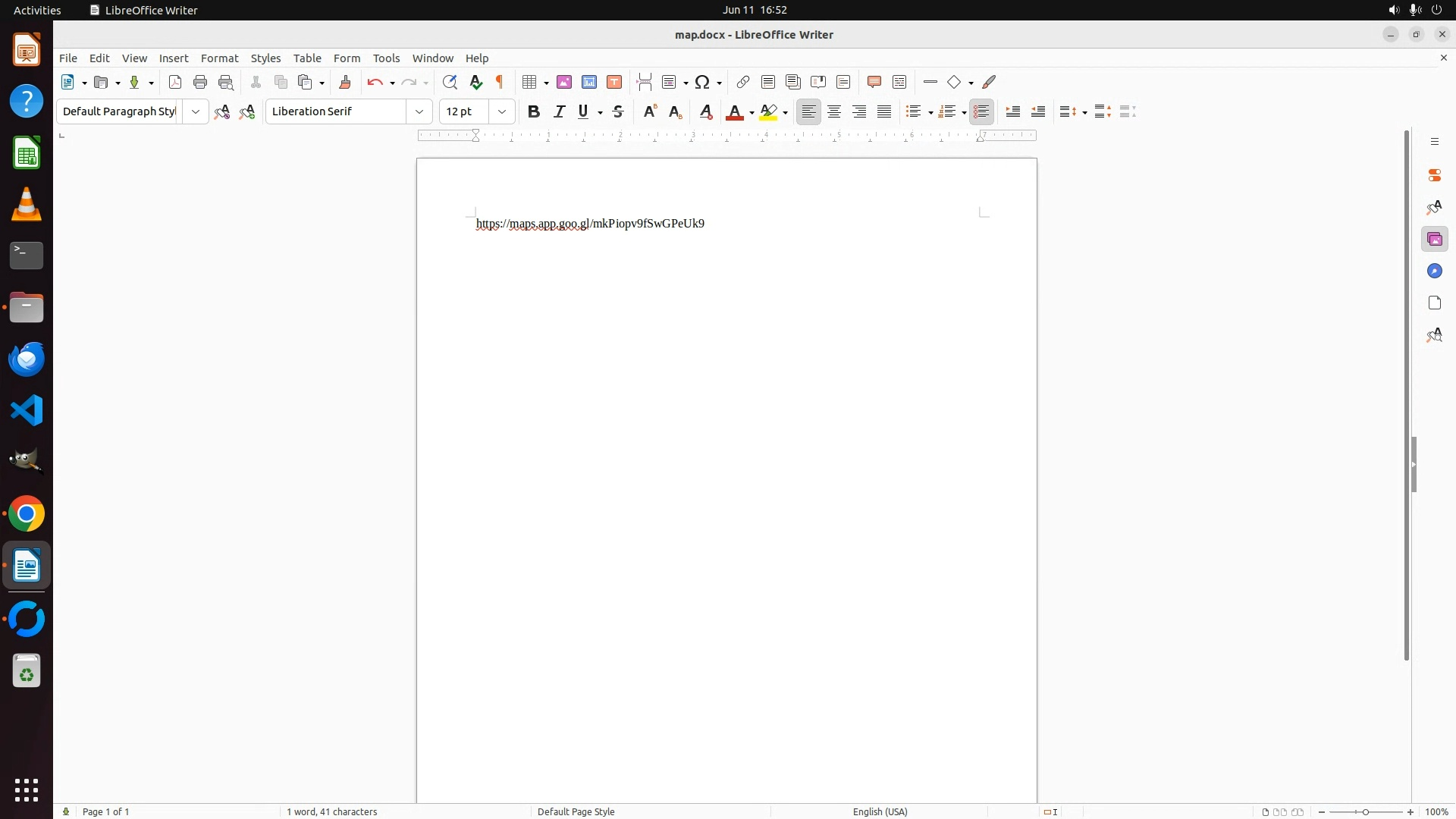Image resolution: width=1456 pixels, height=819 pixels.
Task: Open the Tools menu
Action: [386, 58]
